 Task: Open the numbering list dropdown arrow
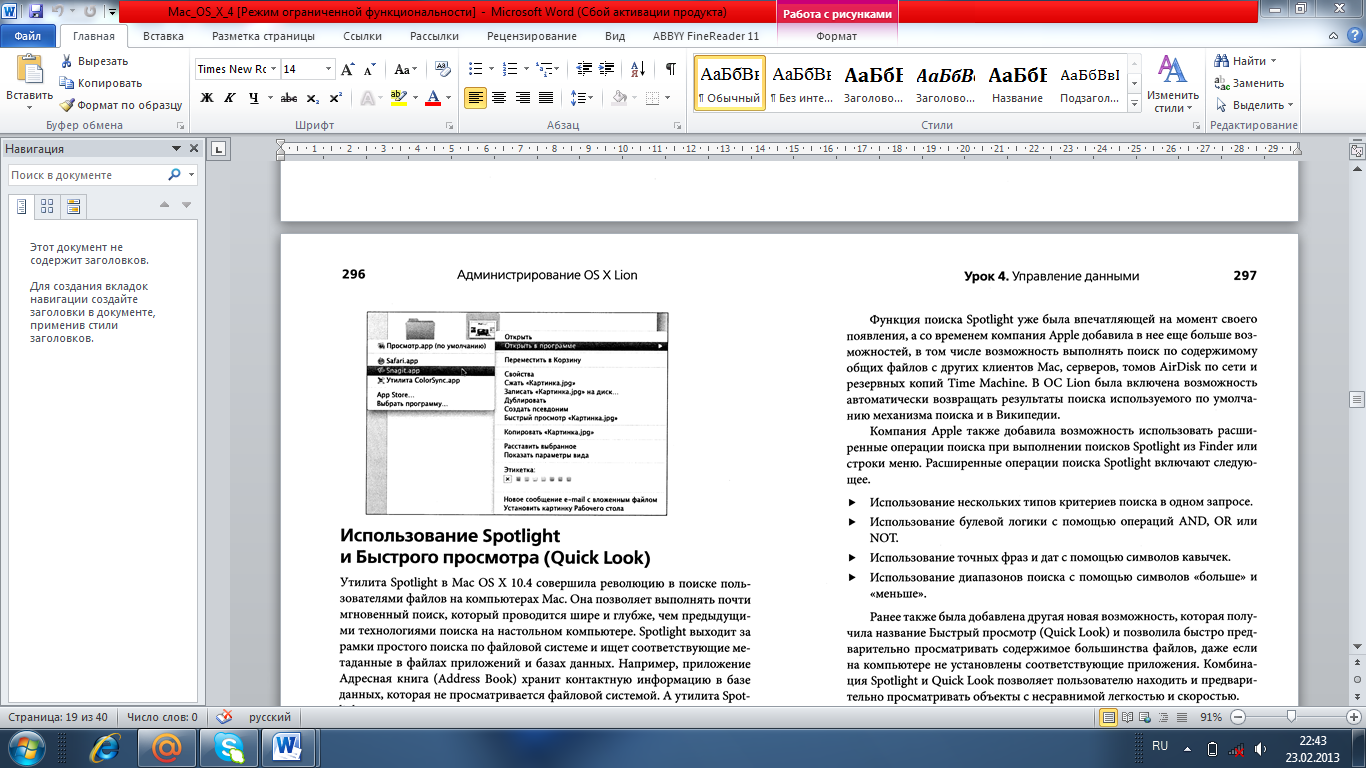524,69
